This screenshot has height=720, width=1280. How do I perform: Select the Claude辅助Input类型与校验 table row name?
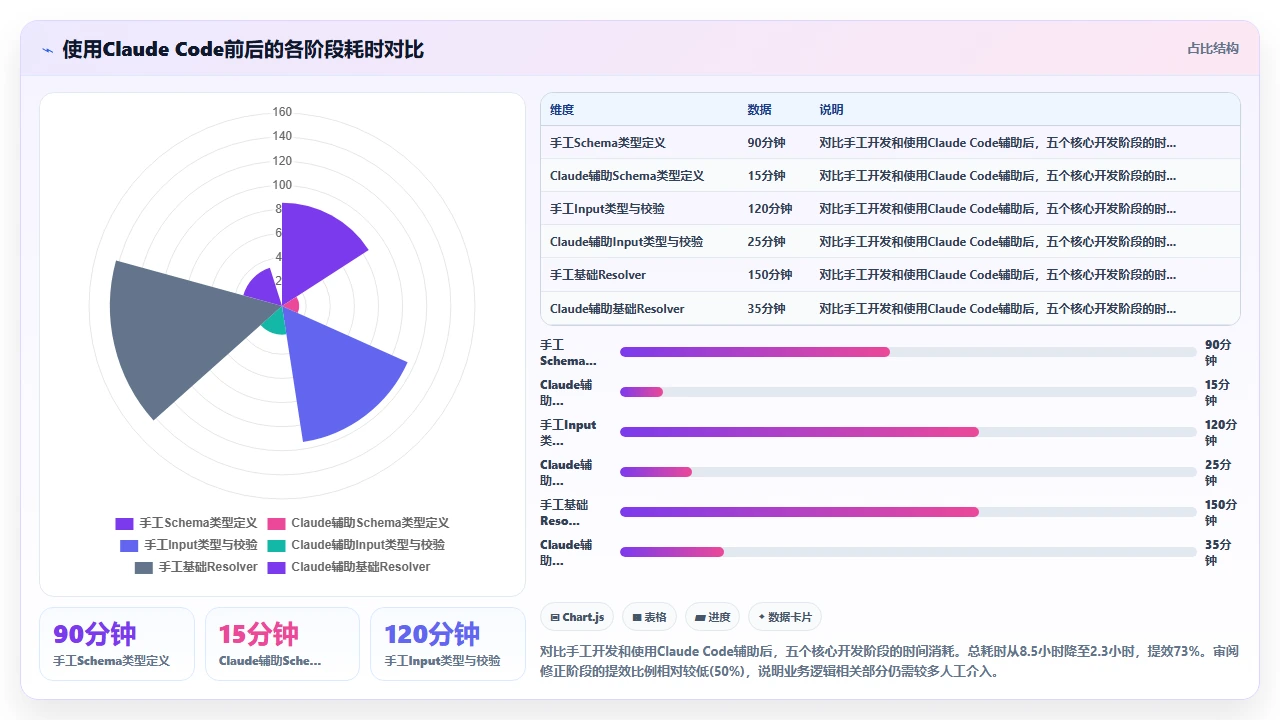tap(627, 242)
